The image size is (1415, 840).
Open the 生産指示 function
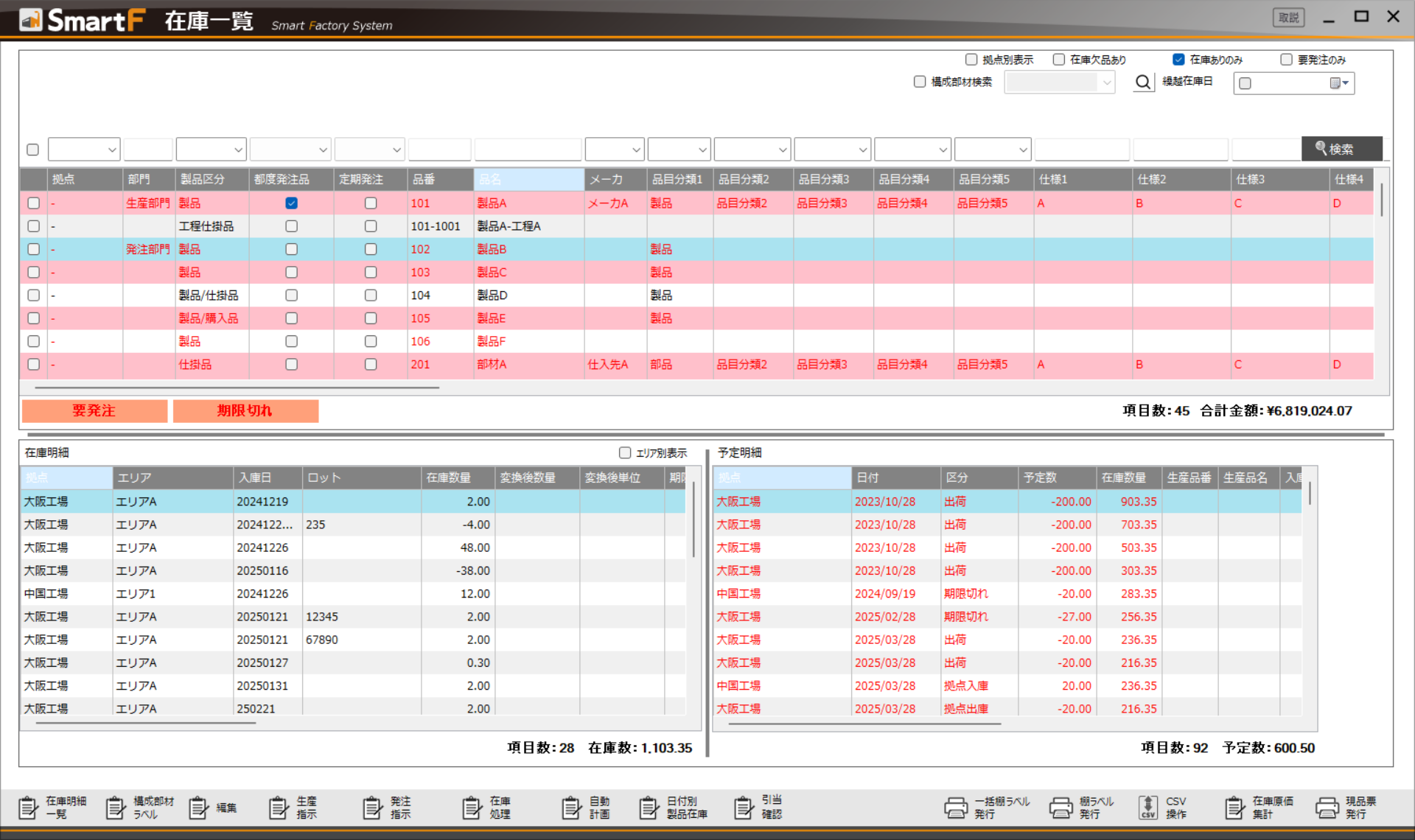(279, 808)
